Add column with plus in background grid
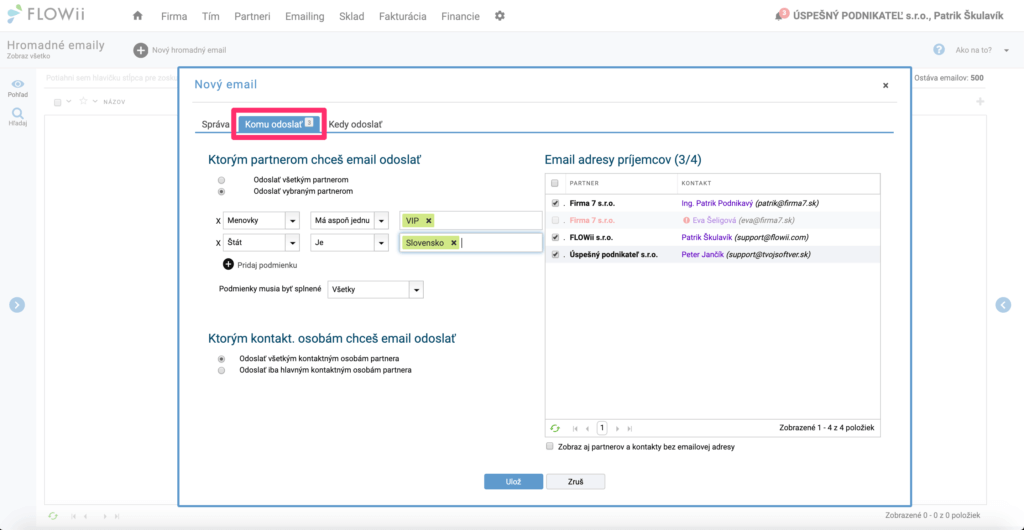Viewport: 1024px width, 530px height. 980,102
